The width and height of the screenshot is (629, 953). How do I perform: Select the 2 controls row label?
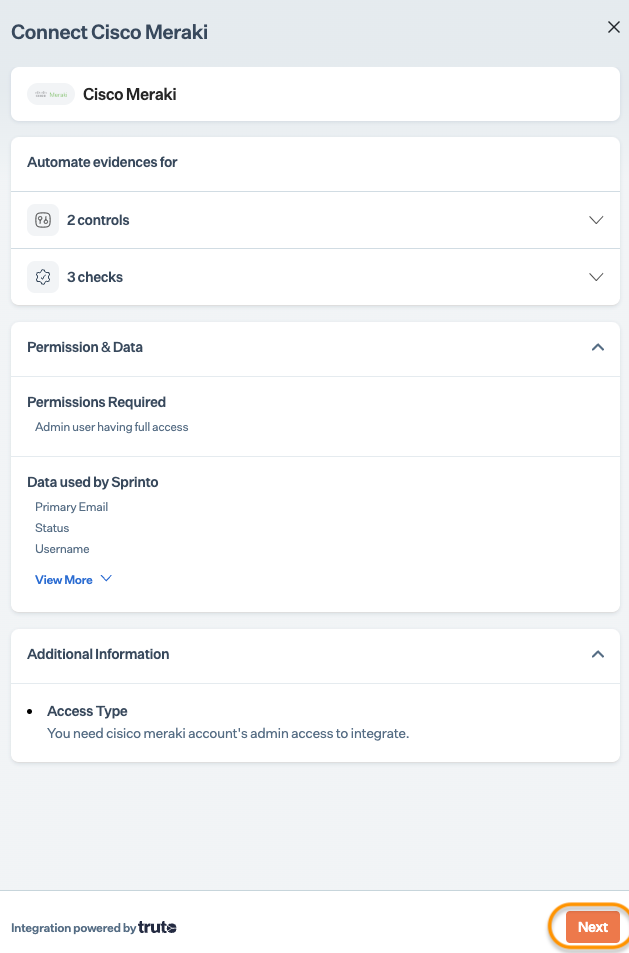[98, 220]
